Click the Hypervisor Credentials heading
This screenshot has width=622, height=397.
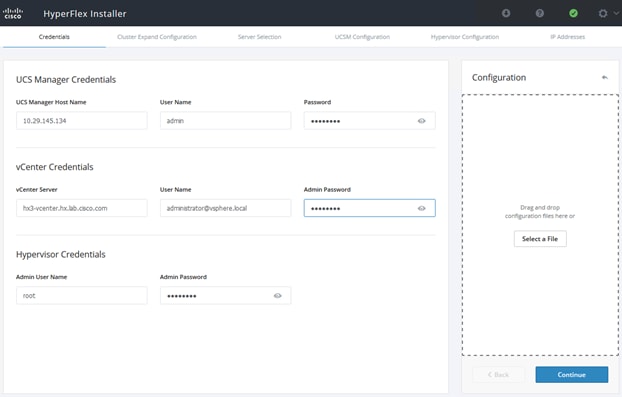(61, 254)
